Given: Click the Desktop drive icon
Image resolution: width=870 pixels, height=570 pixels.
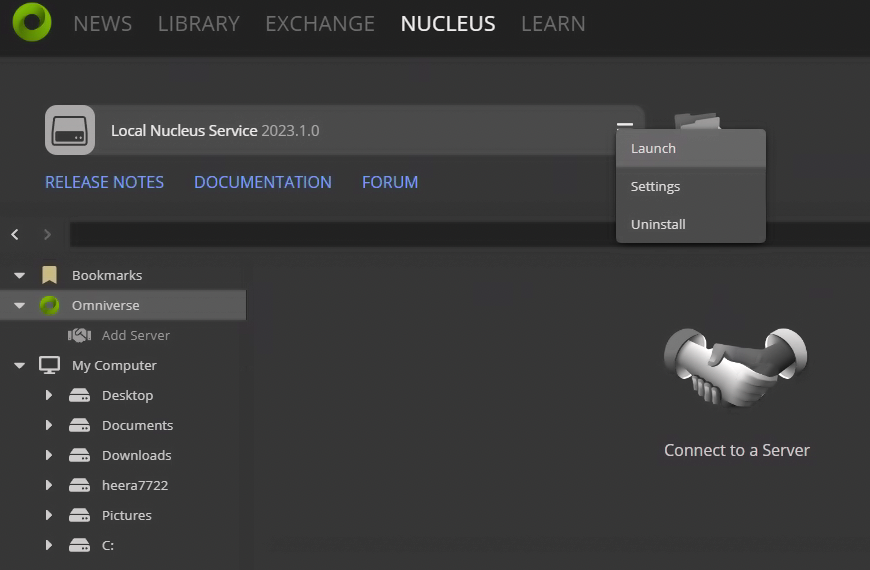Looking at the screenshot, I should (79, 395).
